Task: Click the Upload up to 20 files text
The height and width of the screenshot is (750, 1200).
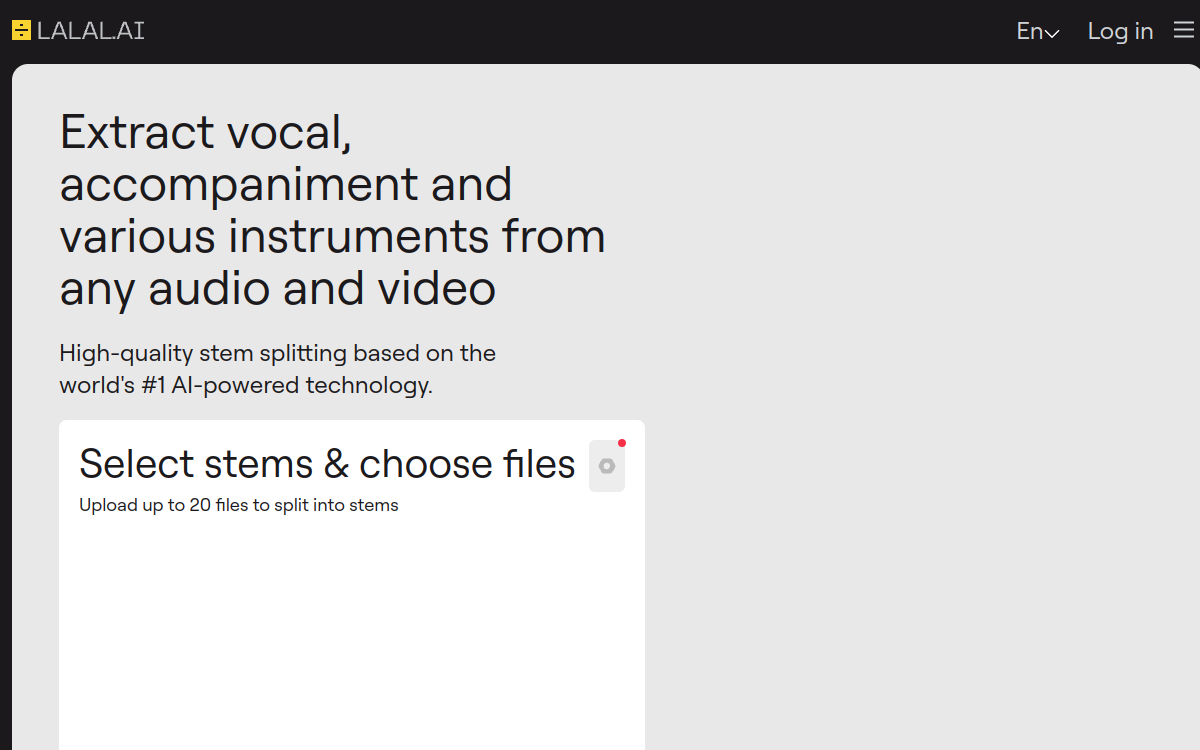Action: click(x=238, y=505)
